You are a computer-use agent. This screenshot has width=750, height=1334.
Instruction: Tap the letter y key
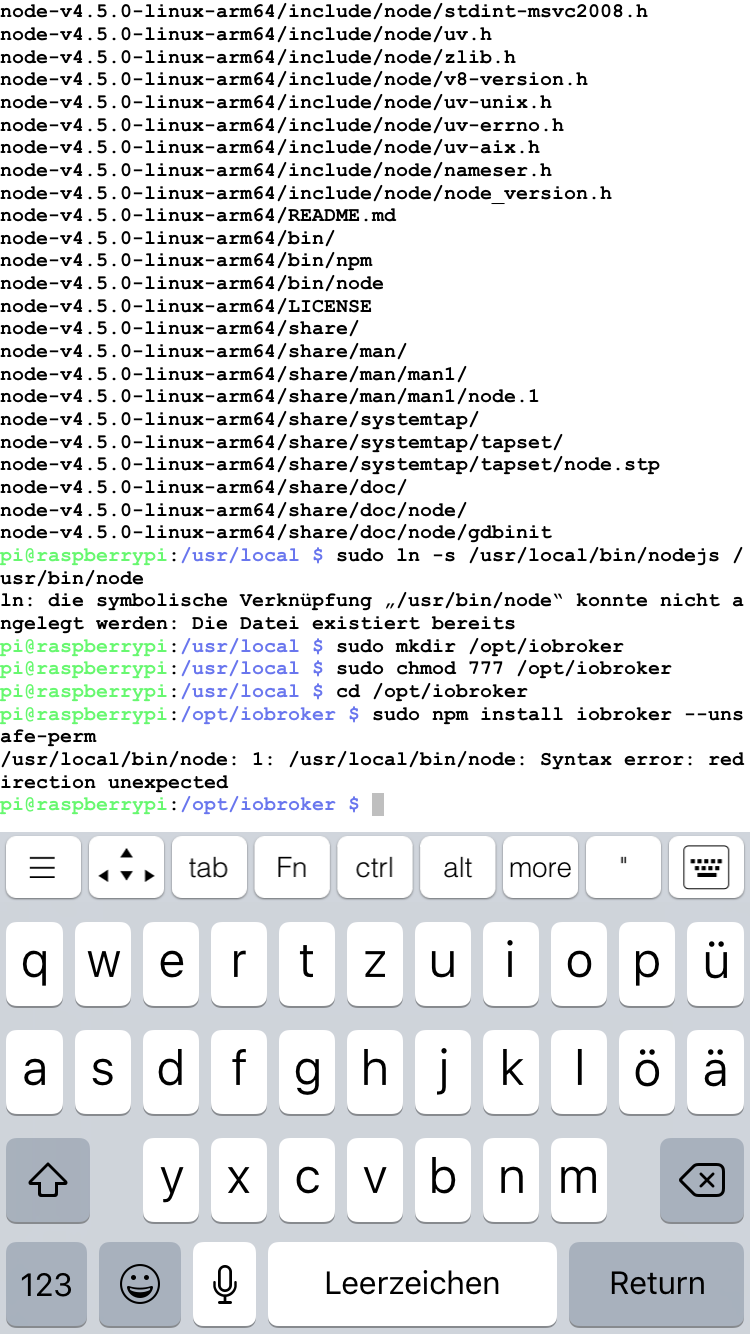coord(171,1180)
